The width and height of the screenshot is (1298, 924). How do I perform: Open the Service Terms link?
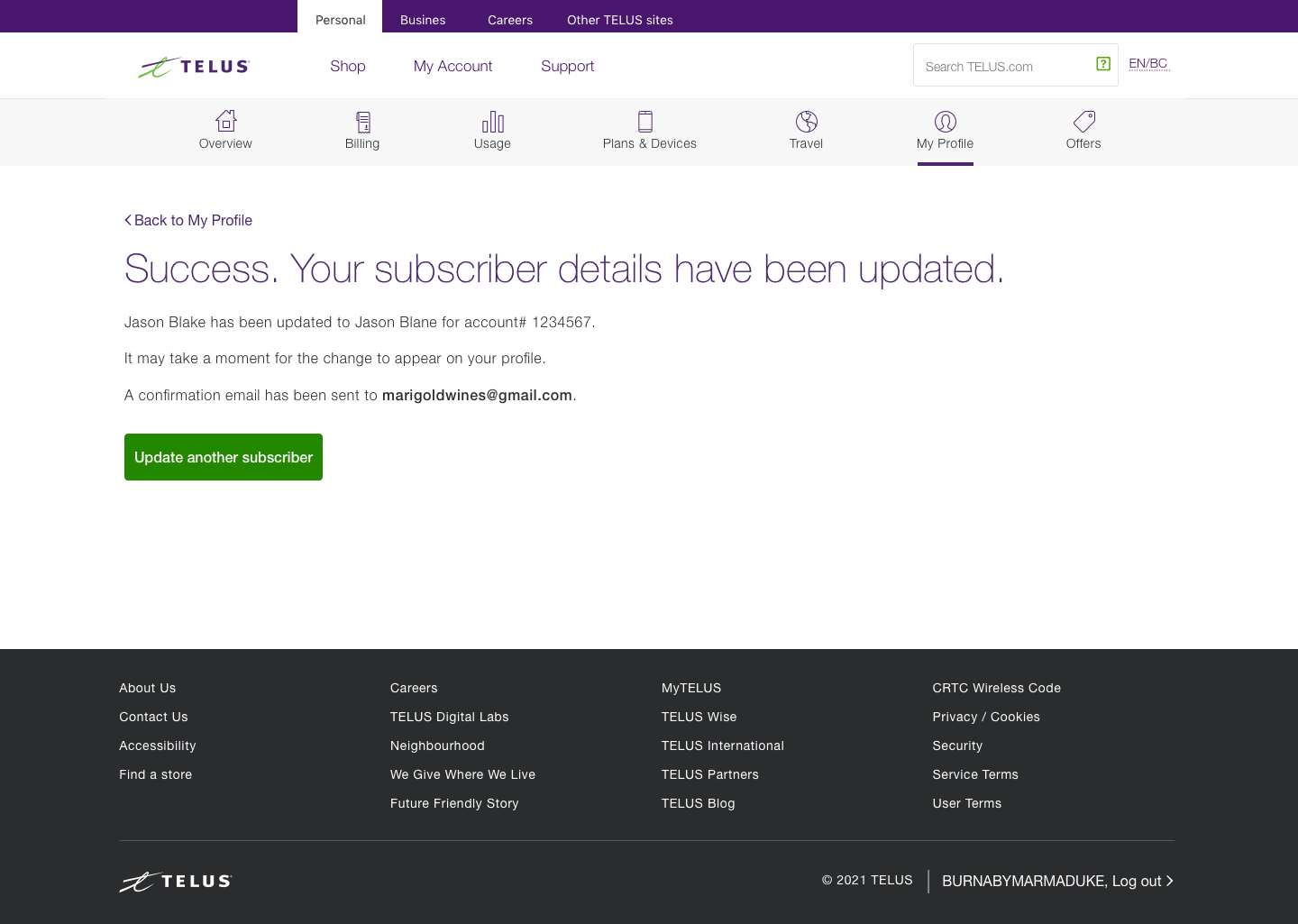pyautogui.click(x=975, y=774)
